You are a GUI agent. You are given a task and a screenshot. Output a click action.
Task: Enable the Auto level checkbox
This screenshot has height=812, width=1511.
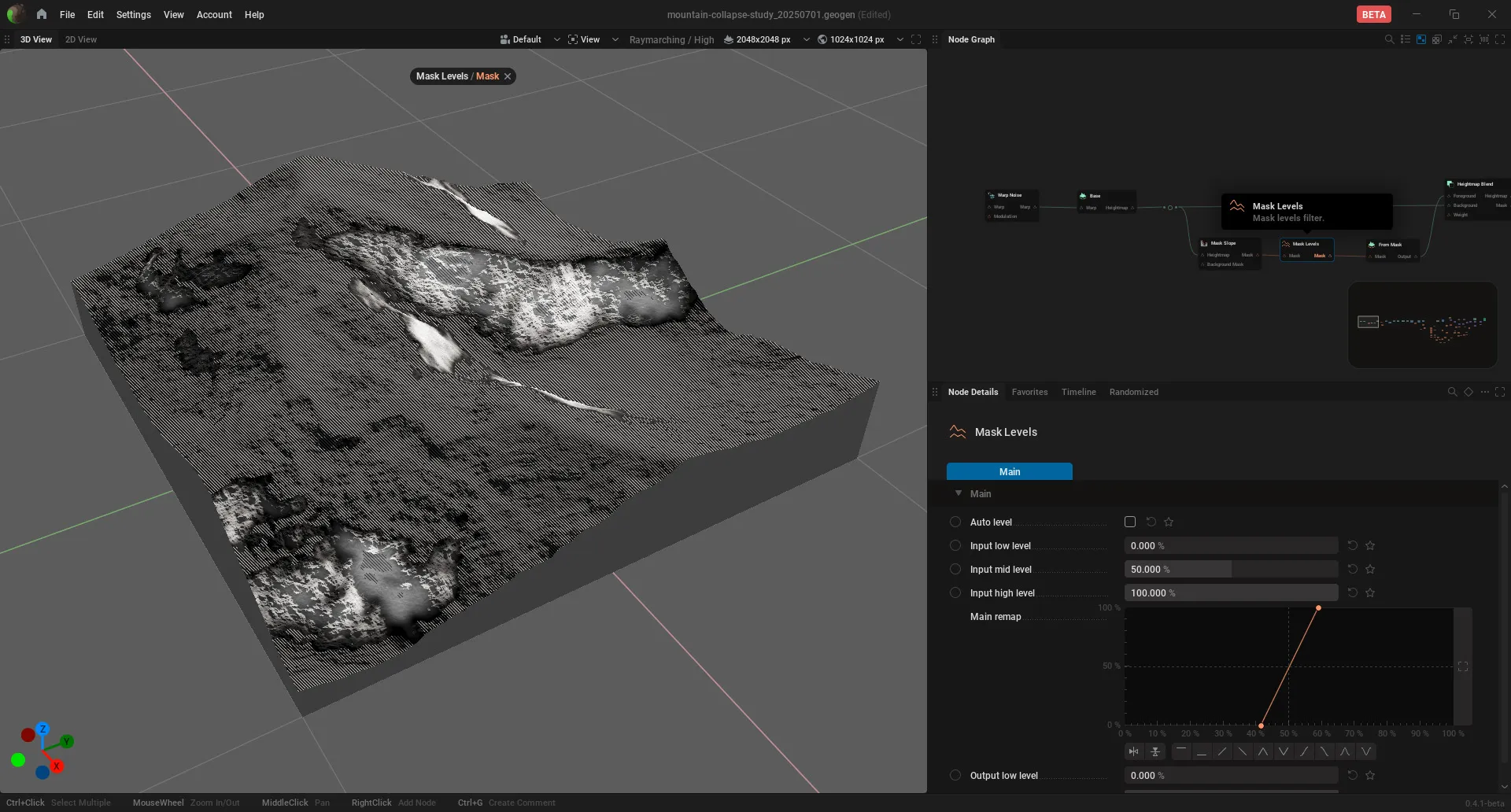pyautogui.click(x=1130, y=522)
